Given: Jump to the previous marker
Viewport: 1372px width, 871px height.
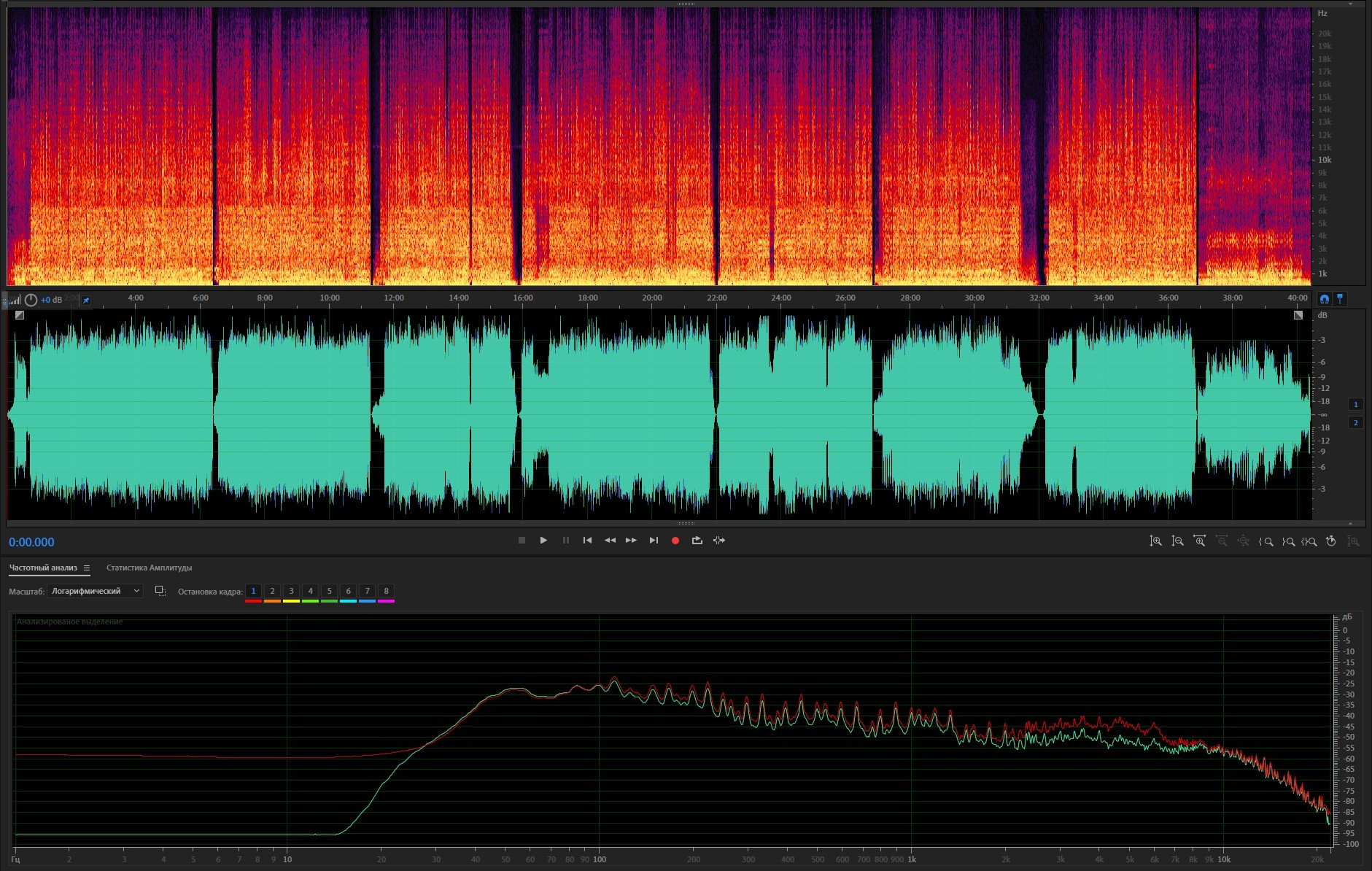Looking at the screenshot, I should coord(587,541).
